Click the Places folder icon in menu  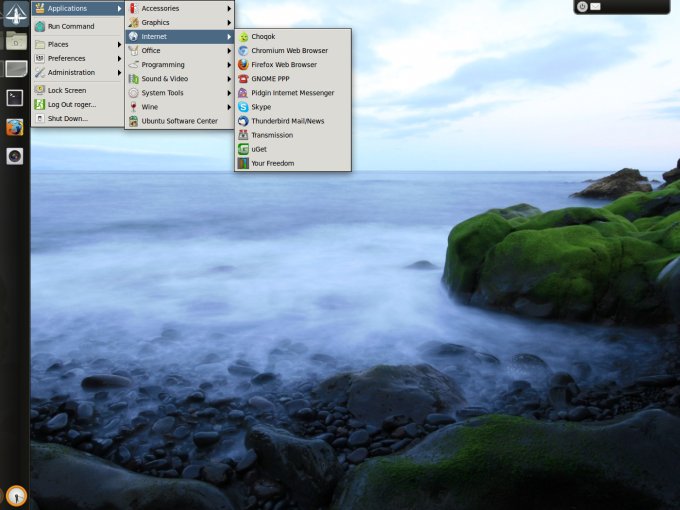coord(39,44)
